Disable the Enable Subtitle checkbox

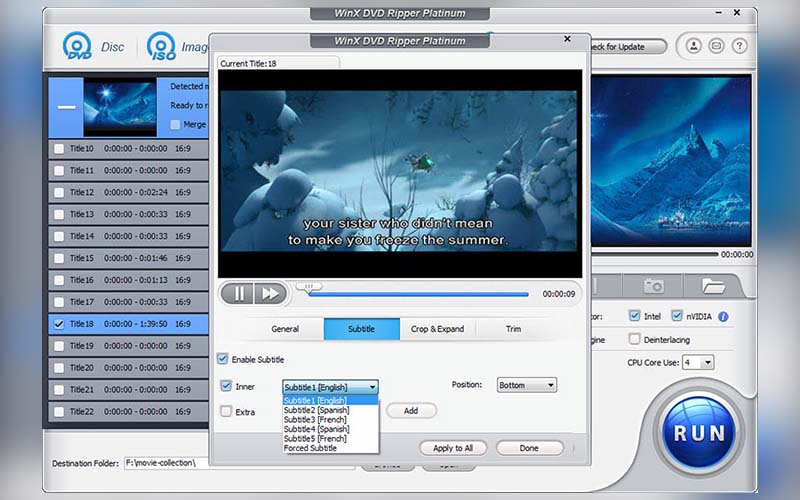222,359
